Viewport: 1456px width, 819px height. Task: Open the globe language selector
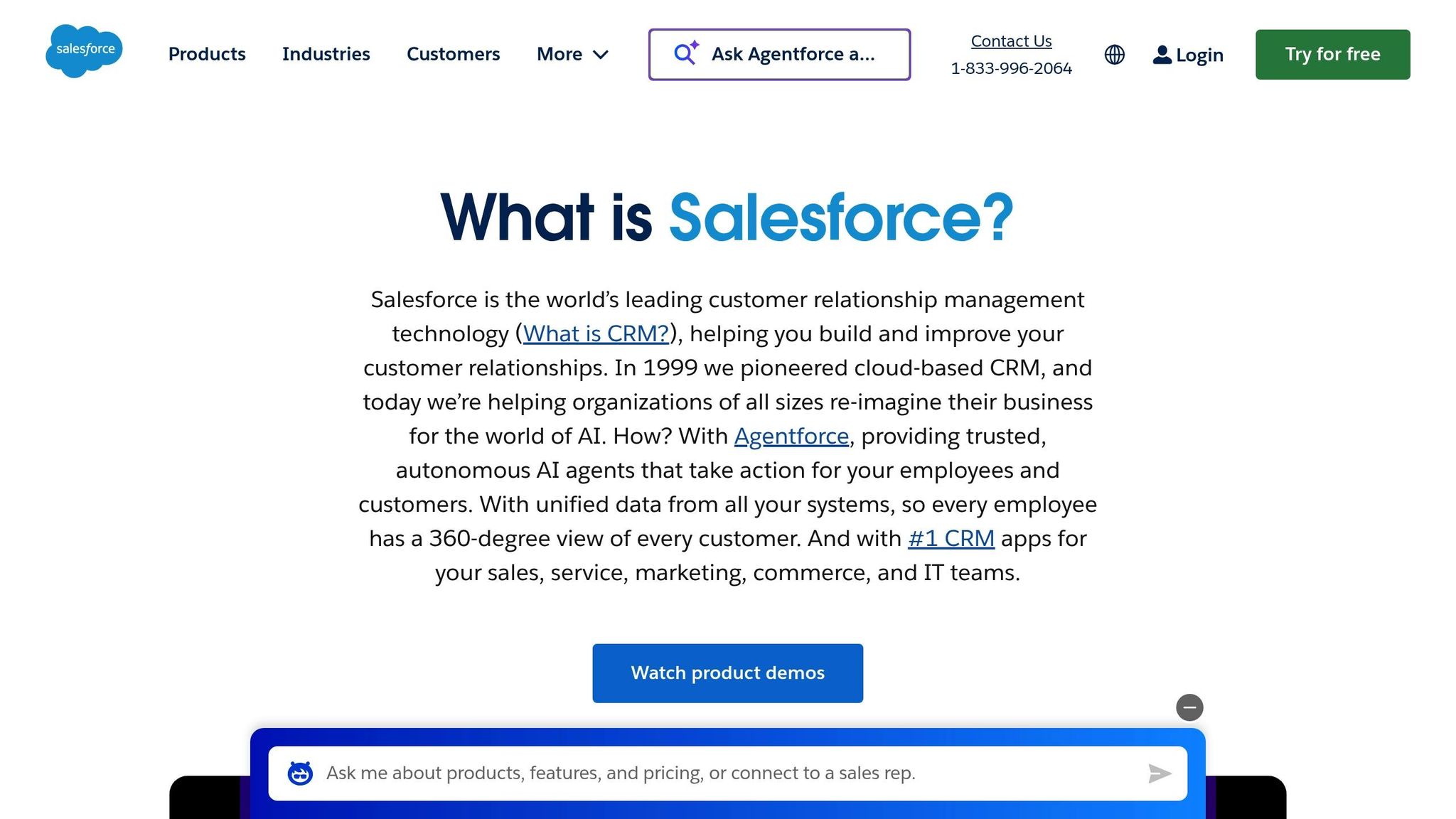tap(1114, 54)
